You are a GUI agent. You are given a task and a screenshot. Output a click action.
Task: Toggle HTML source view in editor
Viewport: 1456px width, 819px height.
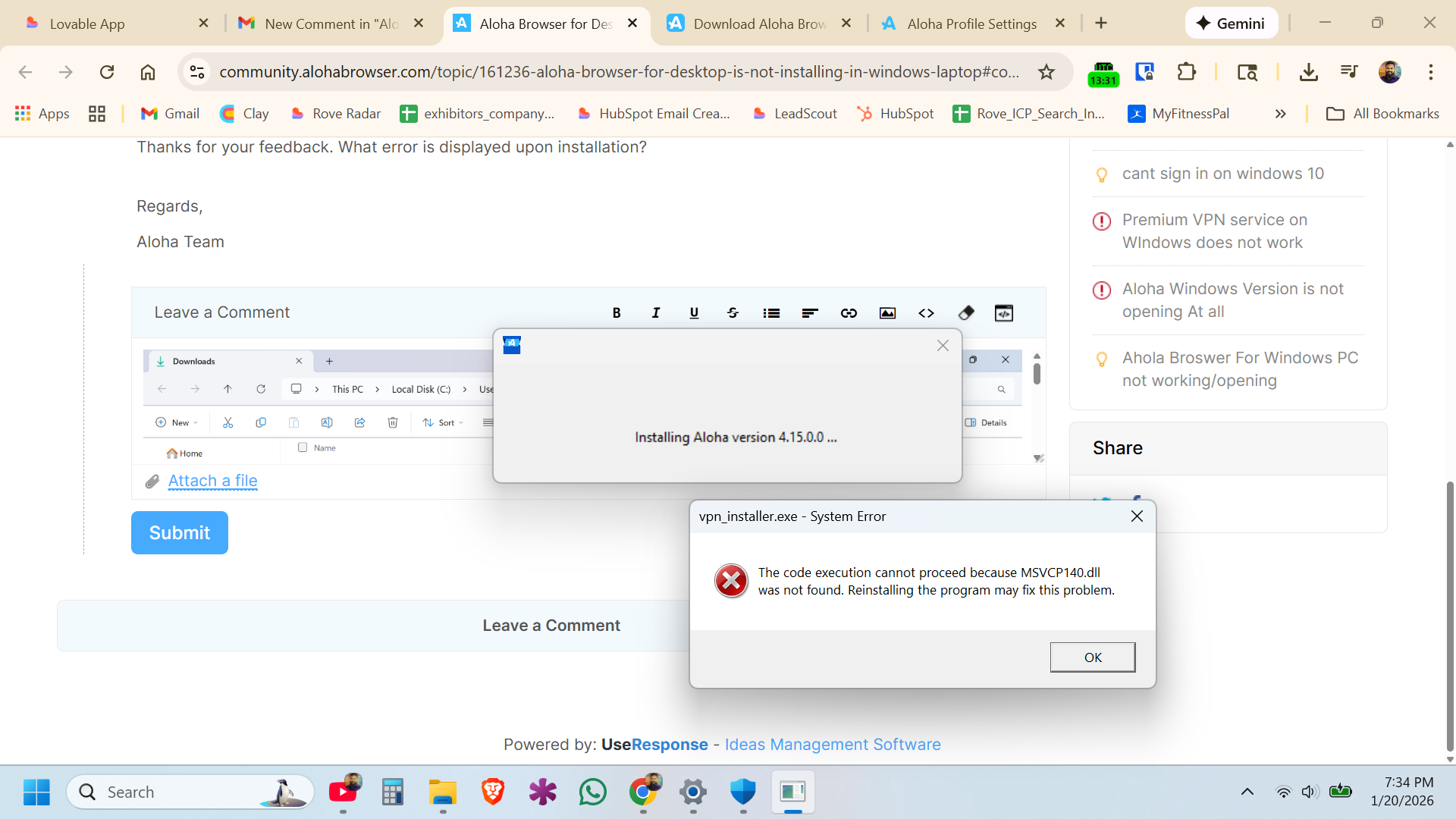click(1004, 313)
